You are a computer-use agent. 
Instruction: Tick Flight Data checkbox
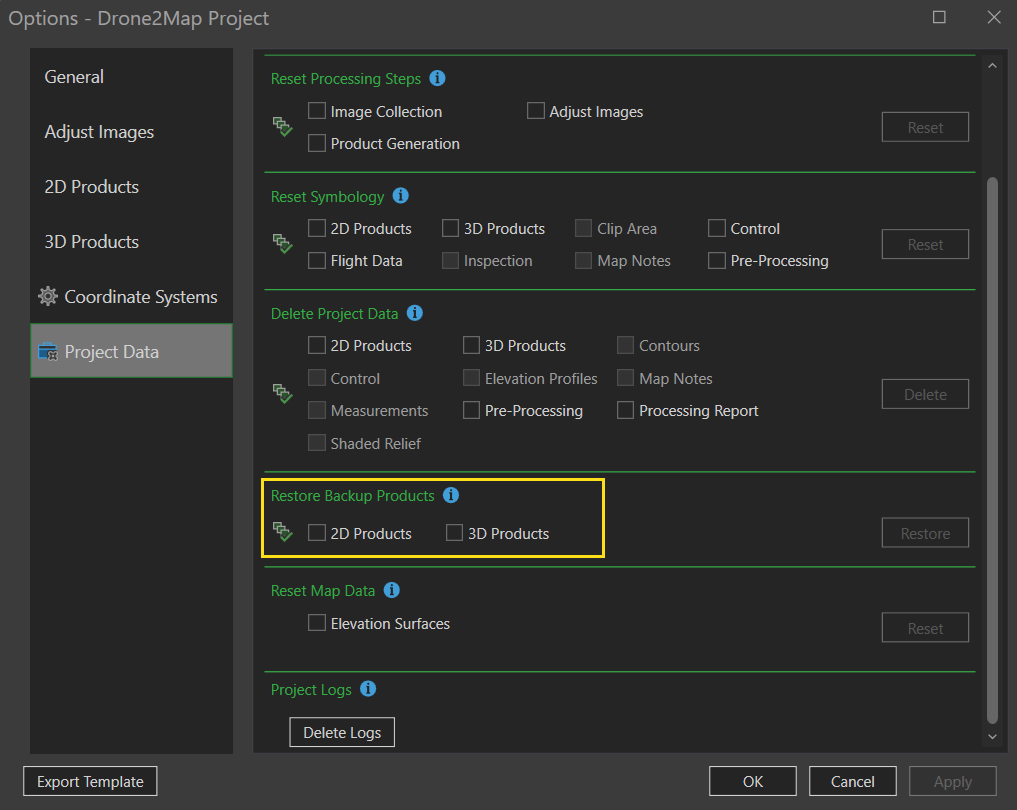pyautogui.click(x=317, y=261)
